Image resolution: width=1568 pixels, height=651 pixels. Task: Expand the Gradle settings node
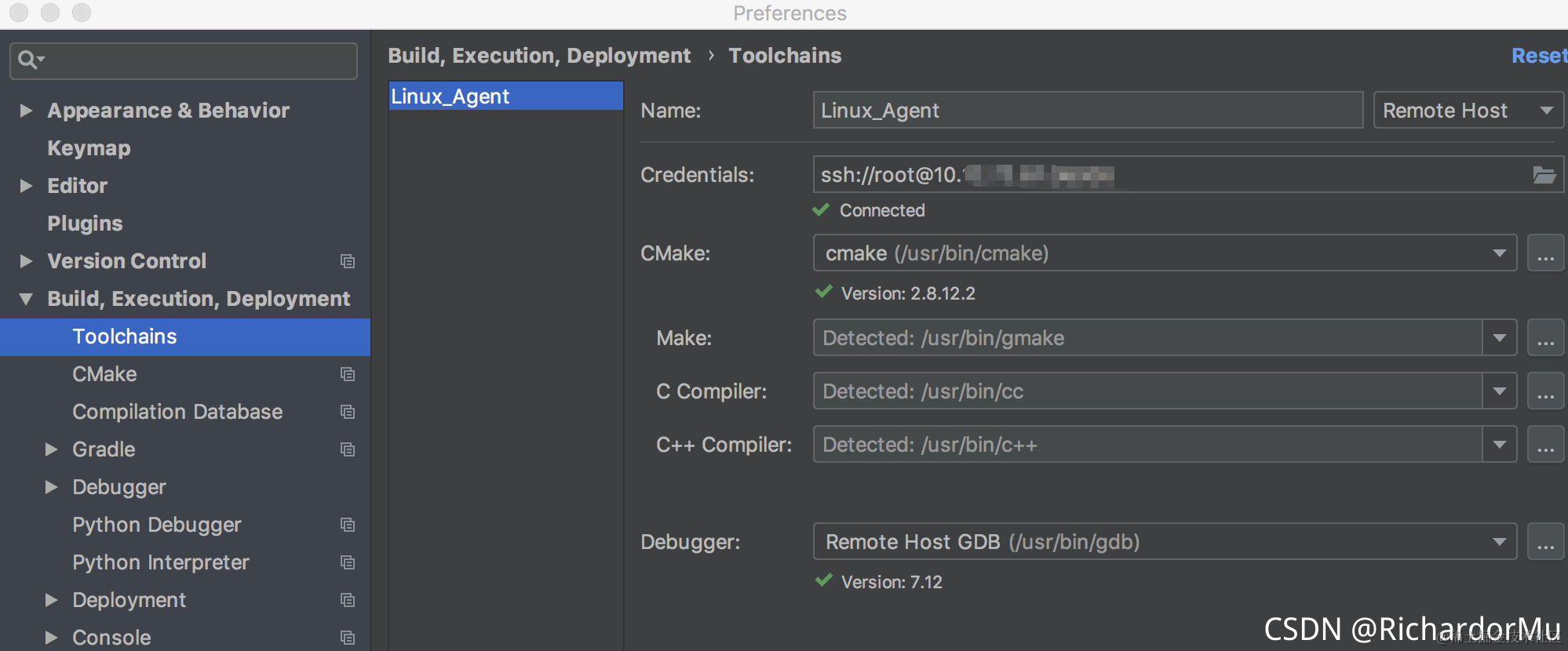(x=52, y=449)
